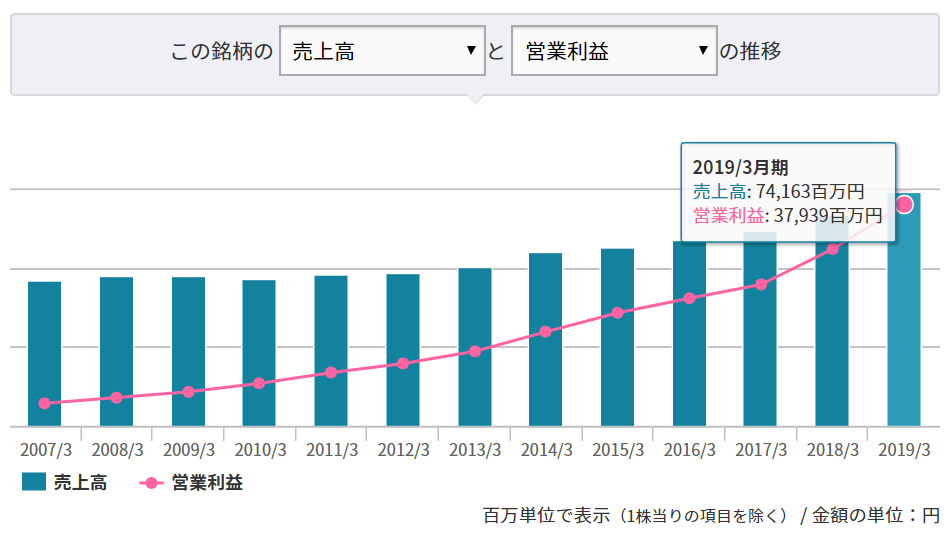Select the 2015/3 sales bar
This screenshot has width=951, height=533.
(x=617, y=340)
